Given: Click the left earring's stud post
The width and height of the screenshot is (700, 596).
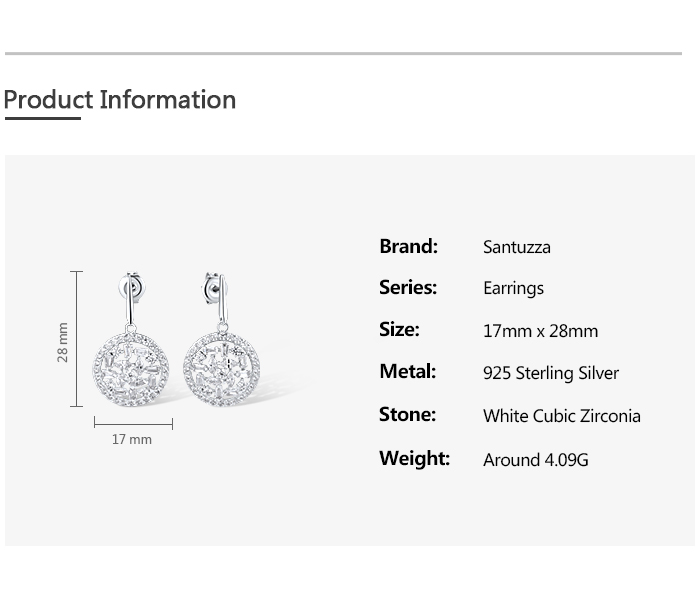Looking at the screenshot, I should pyautogui.click(x=131, y=287).
